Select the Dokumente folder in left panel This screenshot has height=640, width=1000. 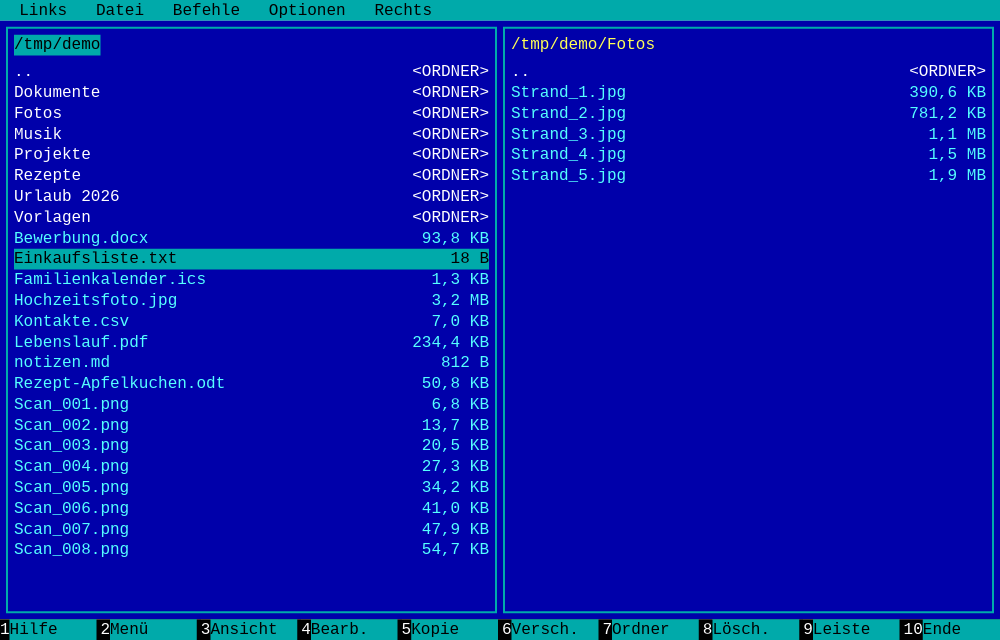(251, 92)
